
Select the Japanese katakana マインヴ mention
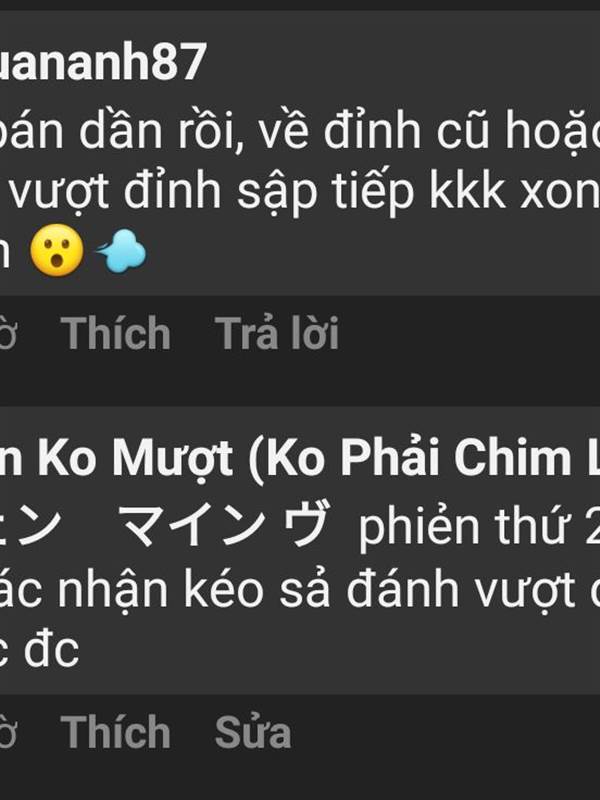coord(223,524)
